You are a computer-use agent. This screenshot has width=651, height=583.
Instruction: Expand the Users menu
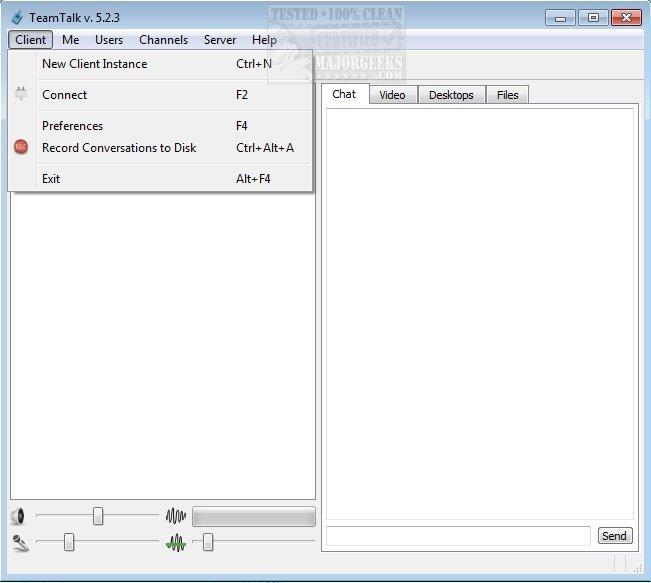pos(109,40)
